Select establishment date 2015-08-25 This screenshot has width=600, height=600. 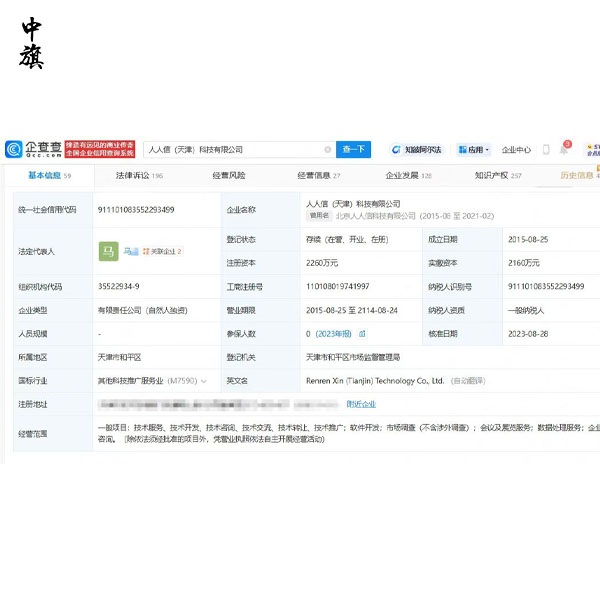pos(528,240)
